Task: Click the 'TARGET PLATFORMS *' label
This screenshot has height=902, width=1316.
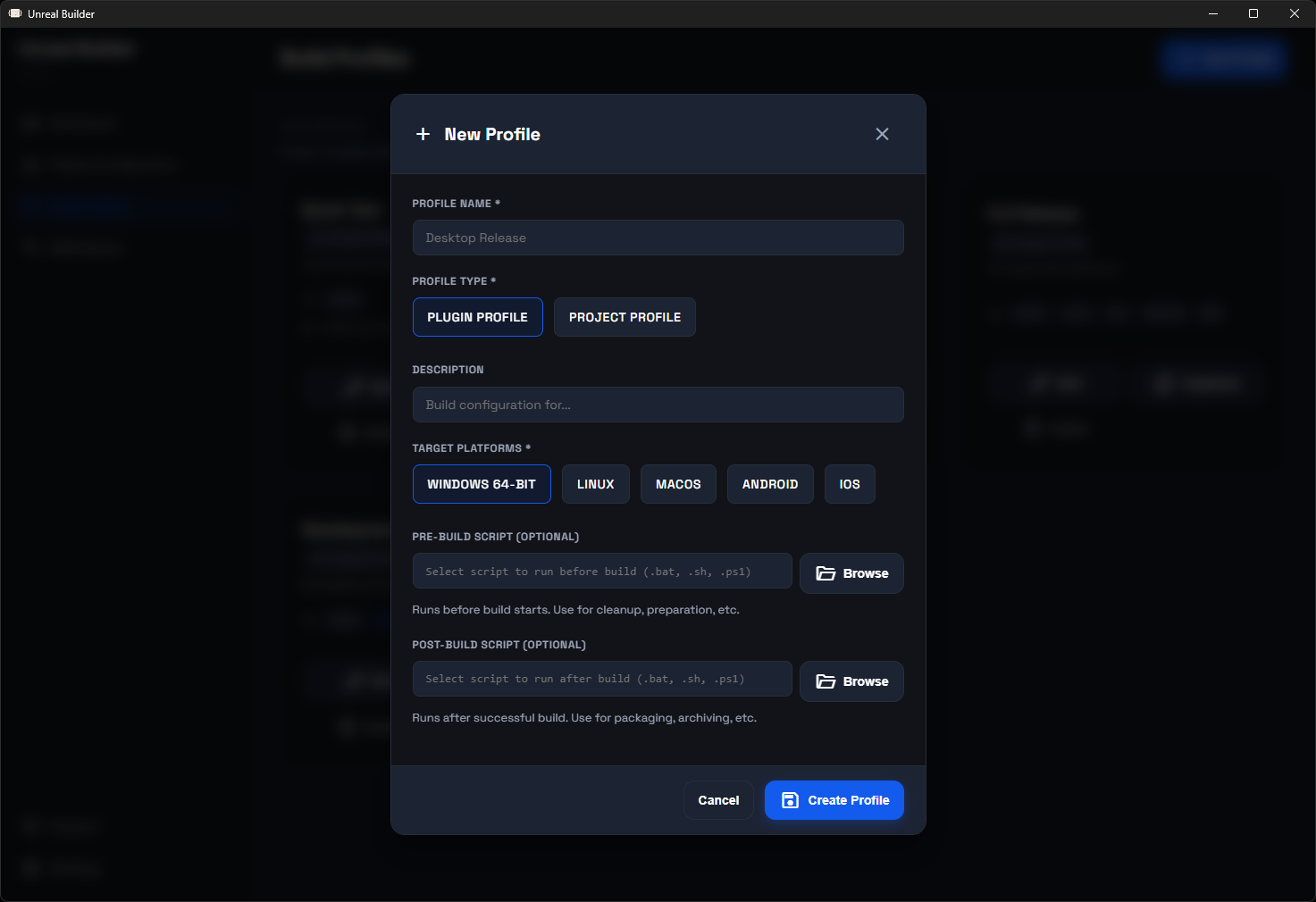Action: (471, 448)
